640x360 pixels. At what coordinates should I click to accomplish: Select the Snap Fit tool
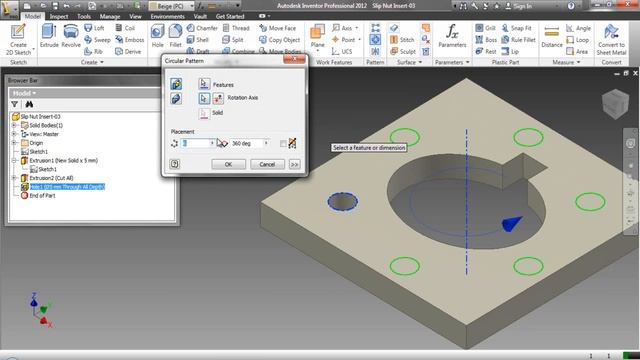(x=516, y=28)
